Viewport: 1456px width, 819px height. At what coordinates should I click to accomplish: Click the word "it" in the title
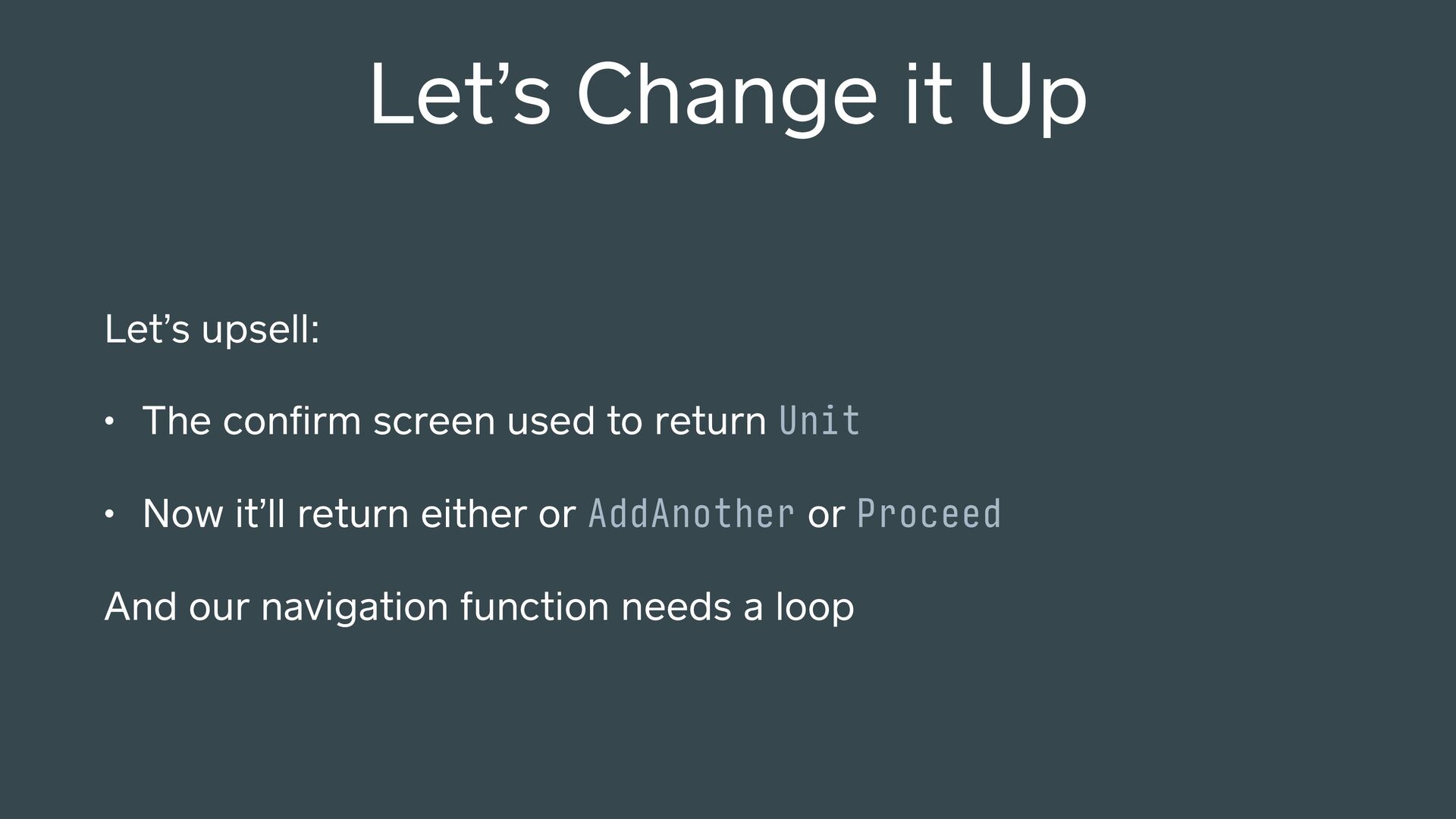click(x=928, y=96)
